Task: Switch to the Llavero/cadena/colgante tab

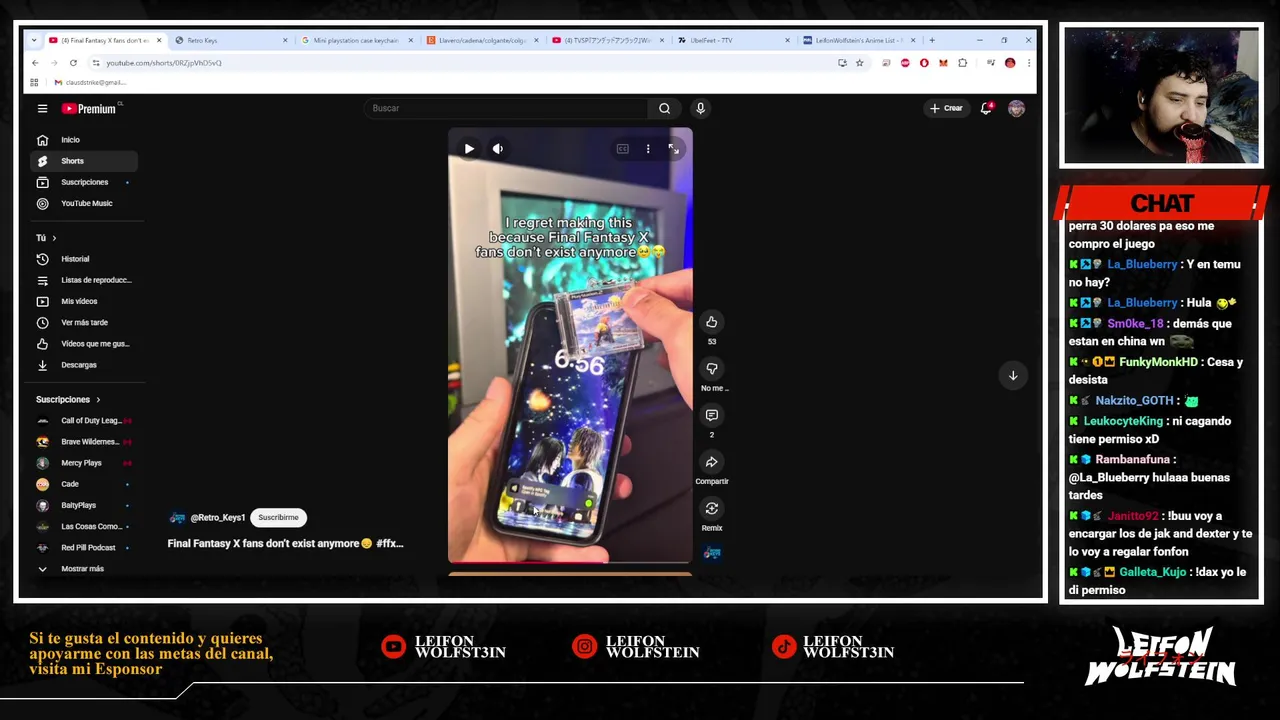Action: (481, 40)
